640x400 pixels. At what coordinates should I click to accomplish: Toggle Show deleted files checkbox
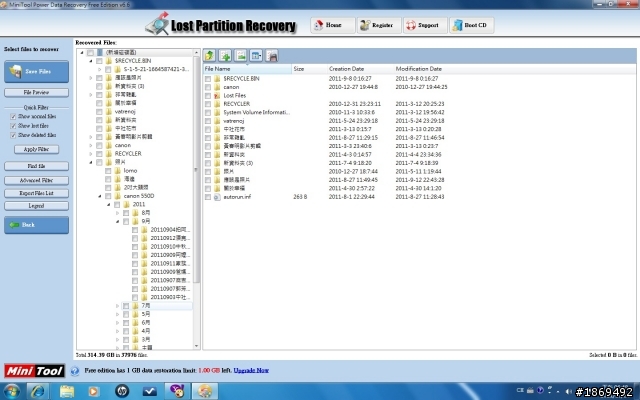[13, 135]
